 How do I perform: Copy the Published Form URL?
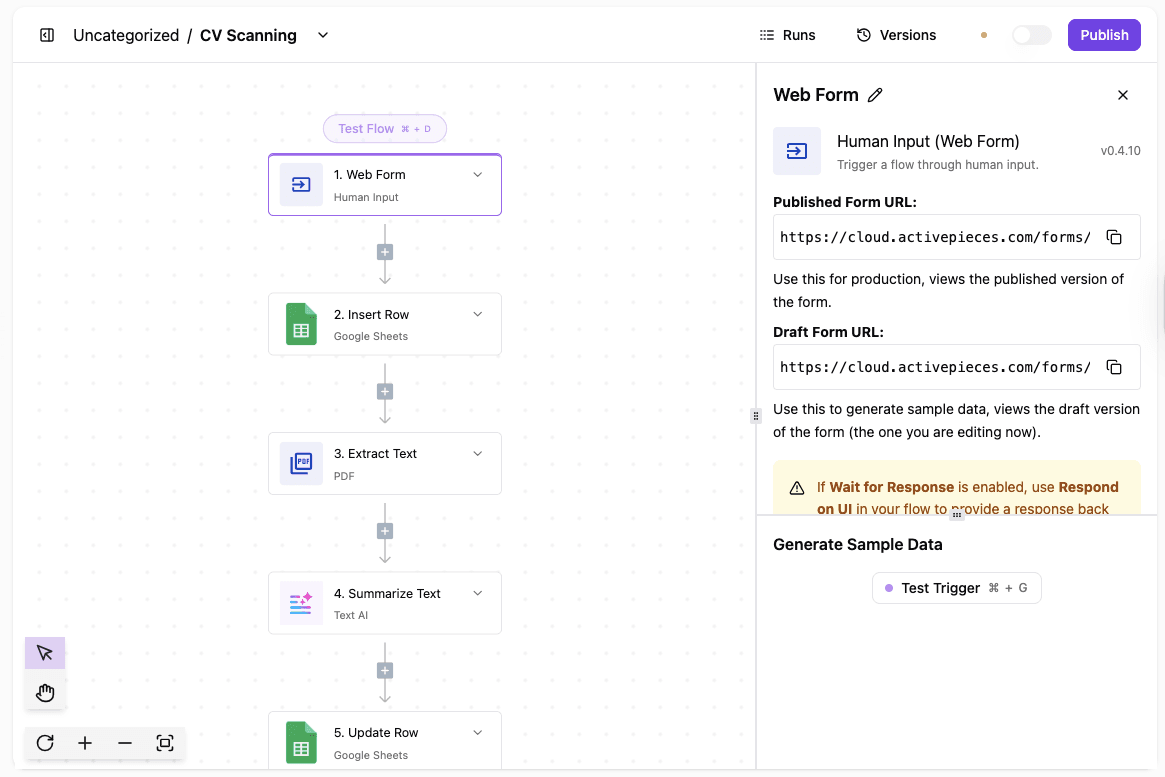[x=1114, y=237]
